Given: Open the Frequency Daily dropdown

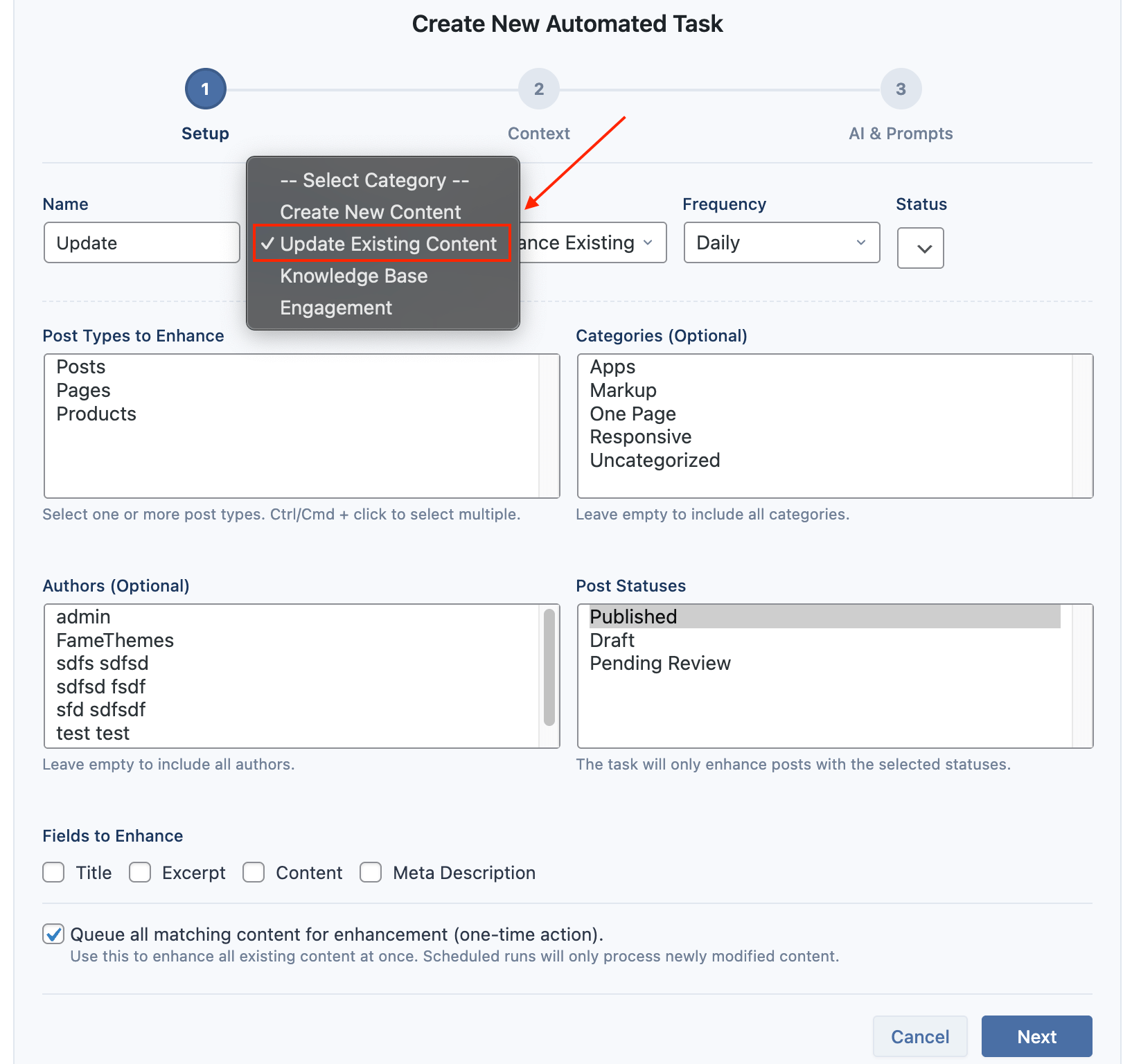Looking at the screenshot, I should tap(781, 242).
